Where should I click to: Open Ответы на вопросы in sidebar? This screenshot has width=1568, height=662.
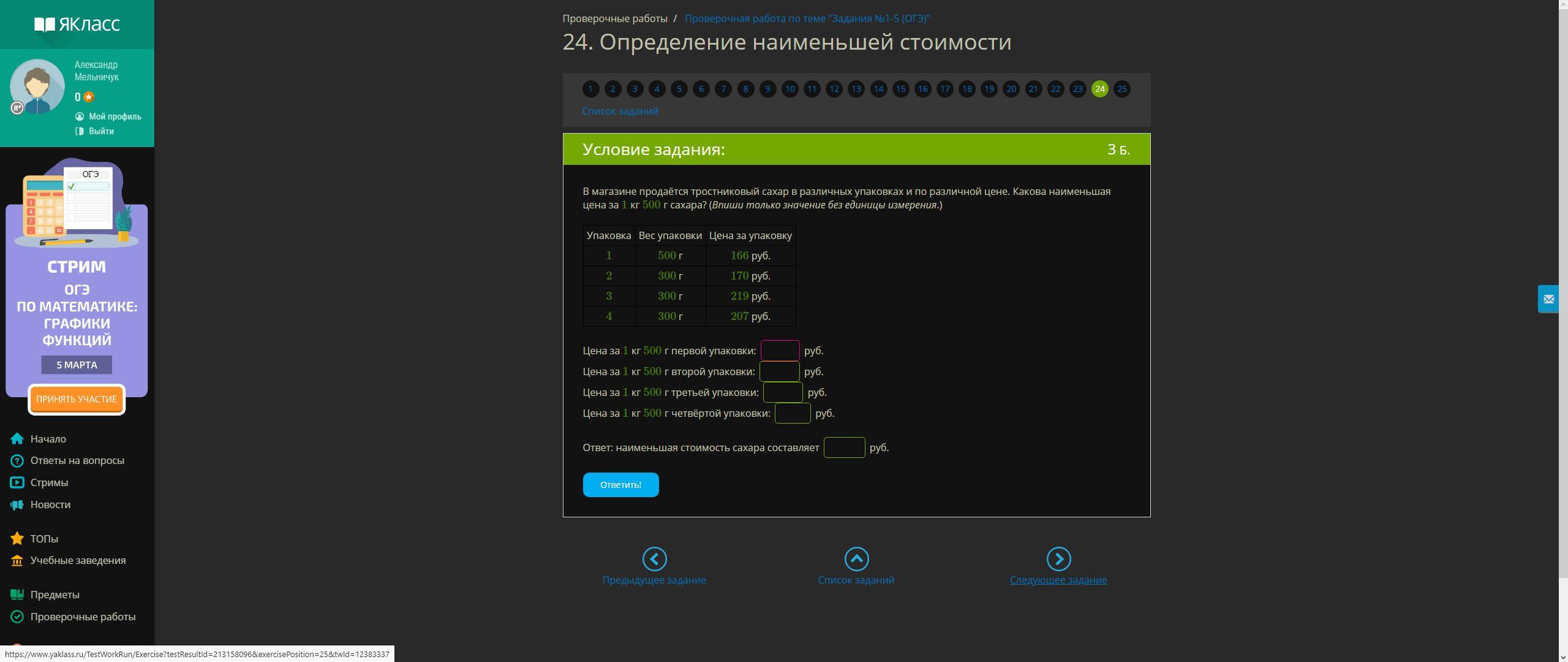pyautogui.click(x=77, y=460)
